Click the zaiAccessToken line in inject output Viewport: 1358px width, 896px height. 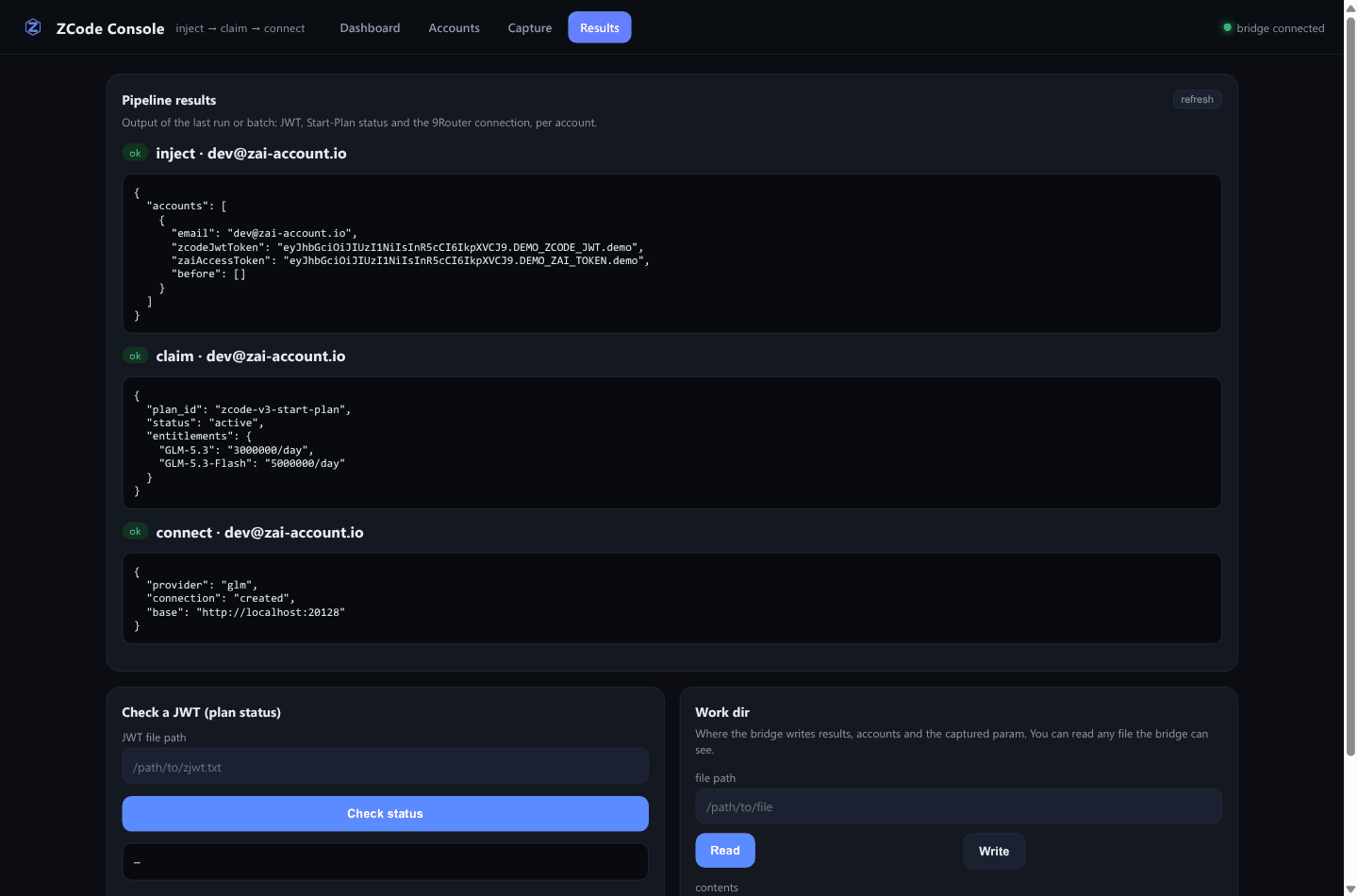coord(410,260)
